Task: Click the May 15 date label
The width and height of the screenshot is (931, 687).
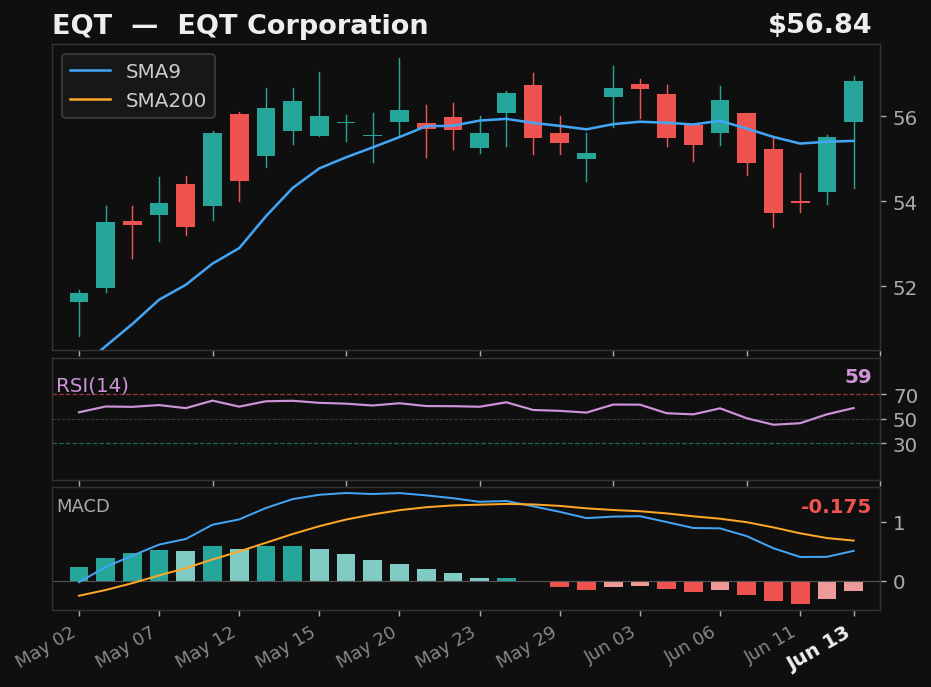Action: [286, 646]
